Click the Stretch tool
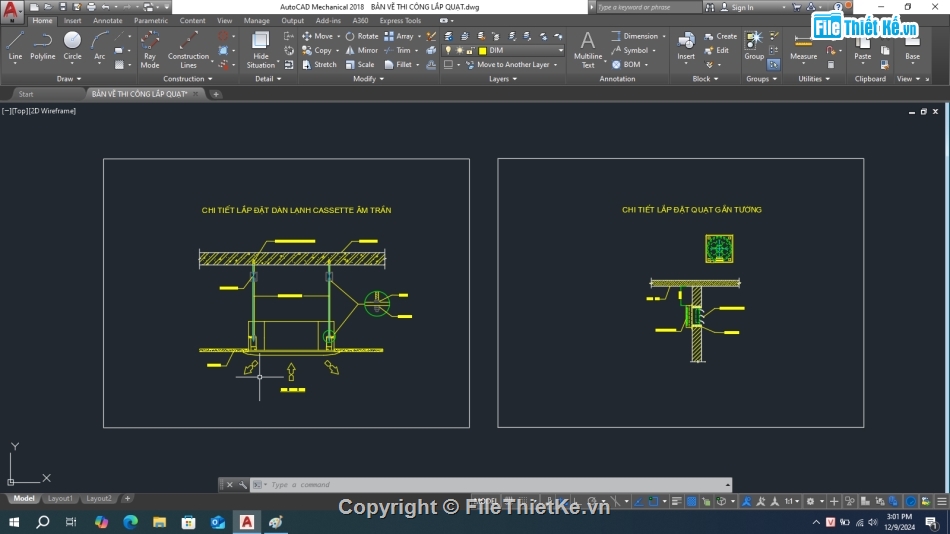 [x=319, y=64]
